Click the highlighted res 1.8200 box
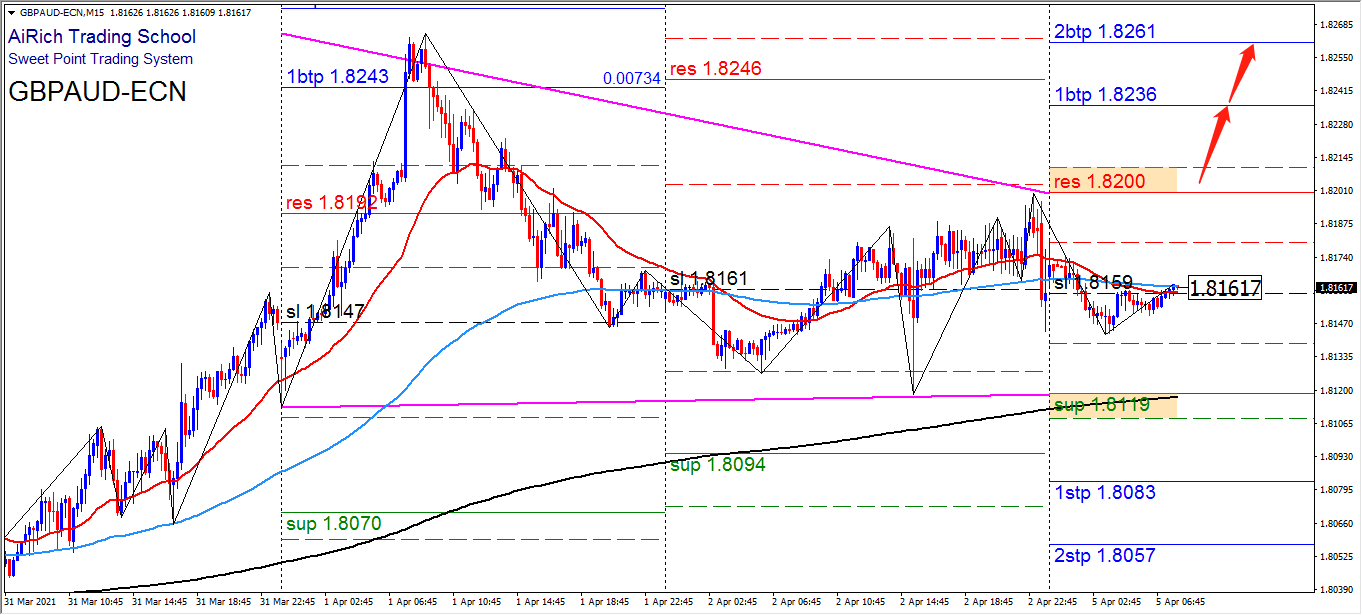Image resolution: width=1362 pixels, height=615 pixels. pyautogui.click(x=1114, y=180)
